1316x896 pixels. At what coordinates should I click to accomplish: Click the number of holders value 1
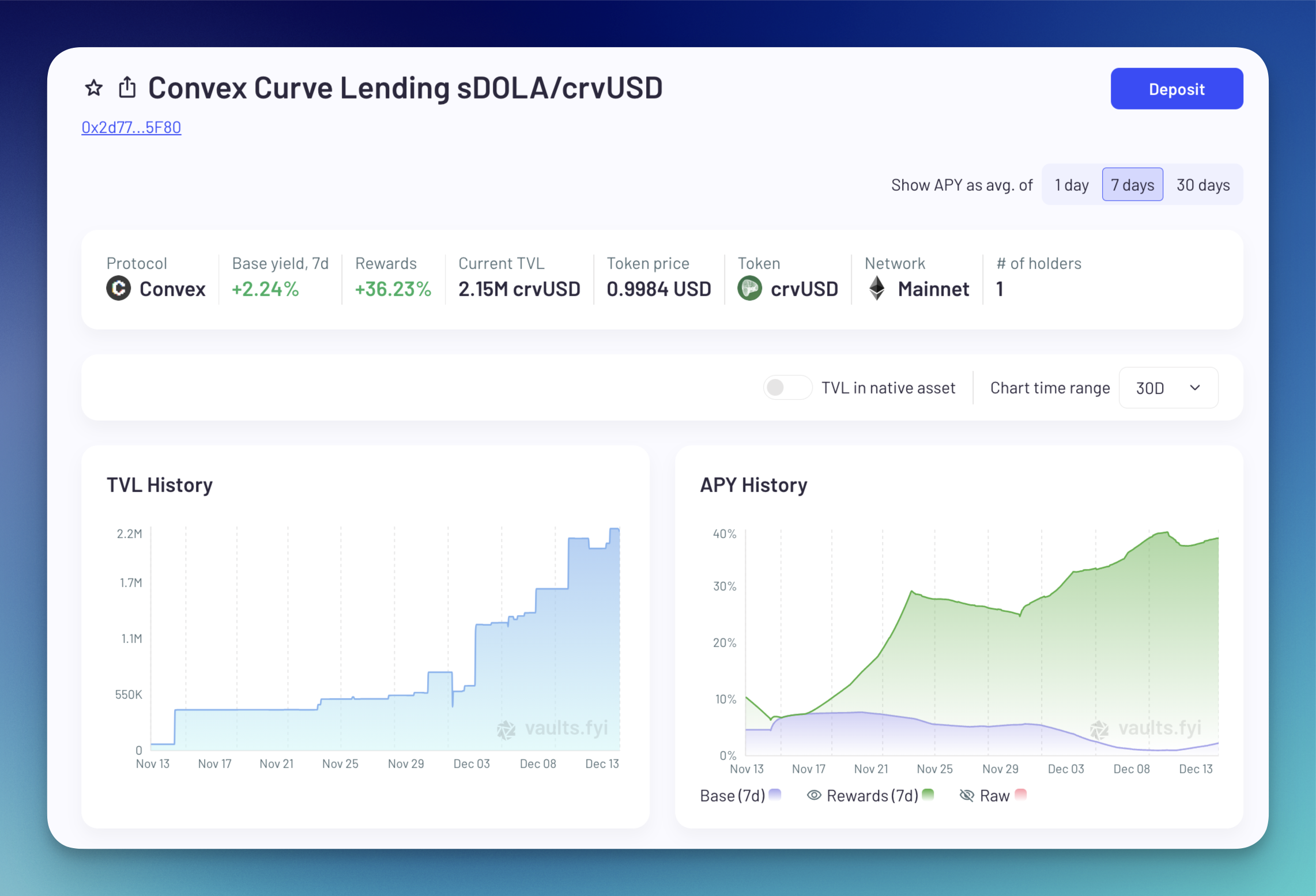[x=1000, y=289]
